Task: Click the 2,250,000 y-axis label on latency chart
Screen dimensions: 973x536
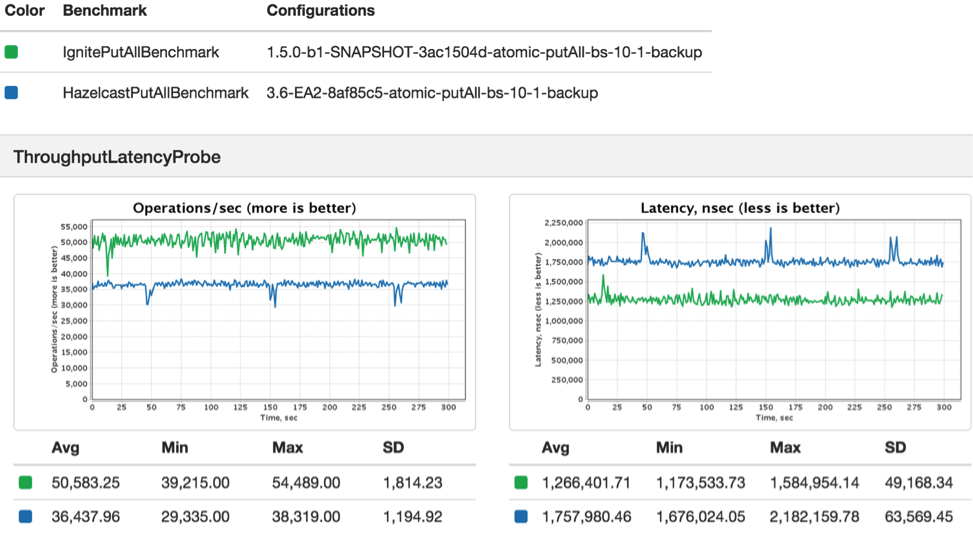Action: (x=563, y=223)
